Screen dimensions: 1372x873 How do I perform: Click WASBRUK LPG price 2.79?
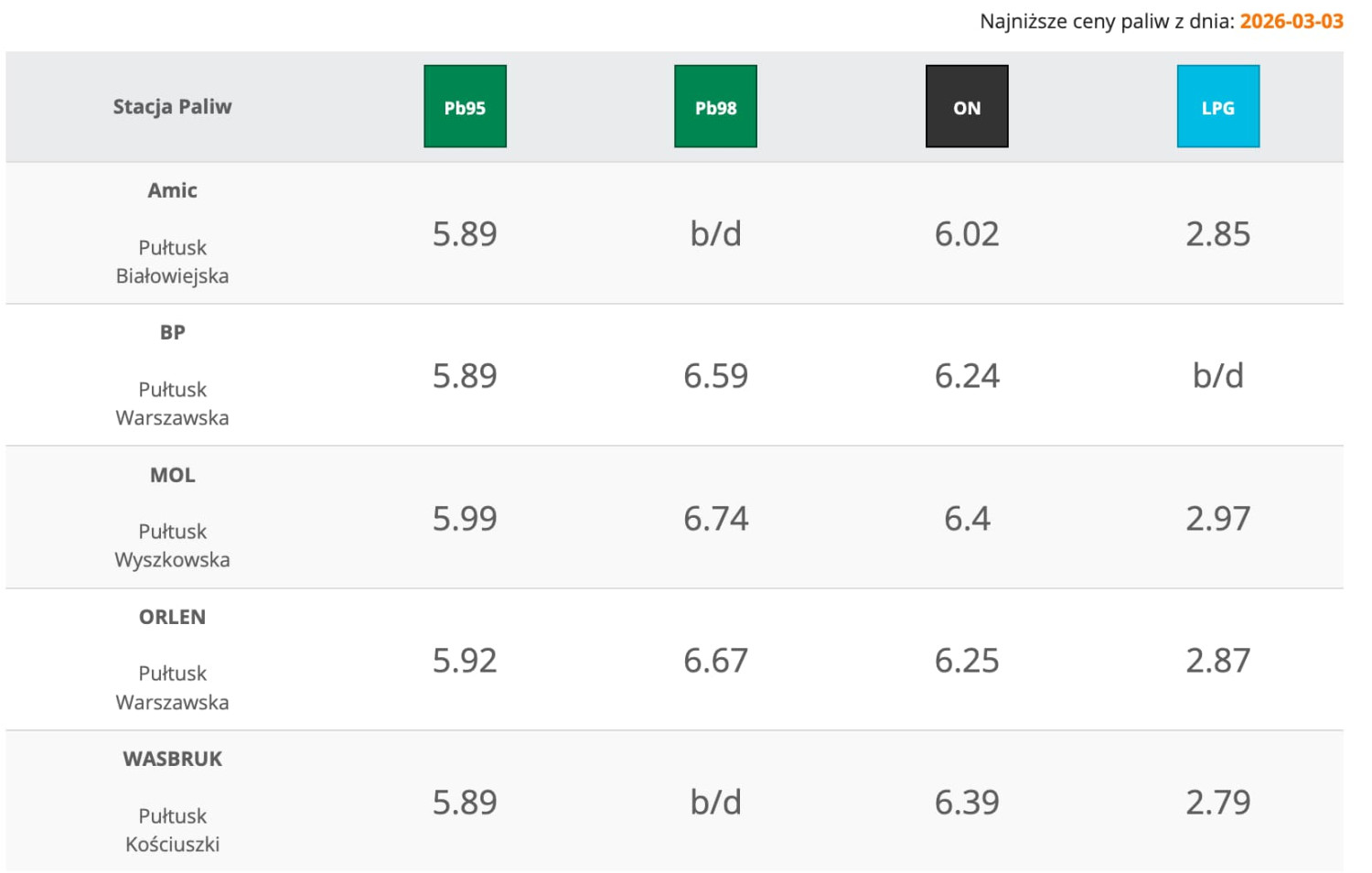click(1217, 803)
